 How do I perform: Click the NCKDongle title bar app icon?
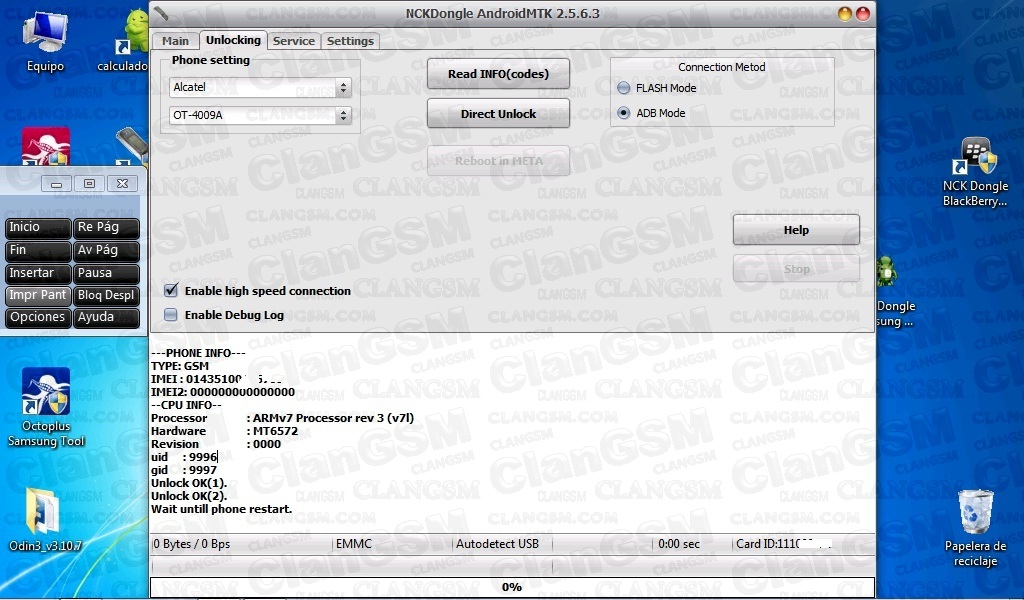[x=161, y=13]
